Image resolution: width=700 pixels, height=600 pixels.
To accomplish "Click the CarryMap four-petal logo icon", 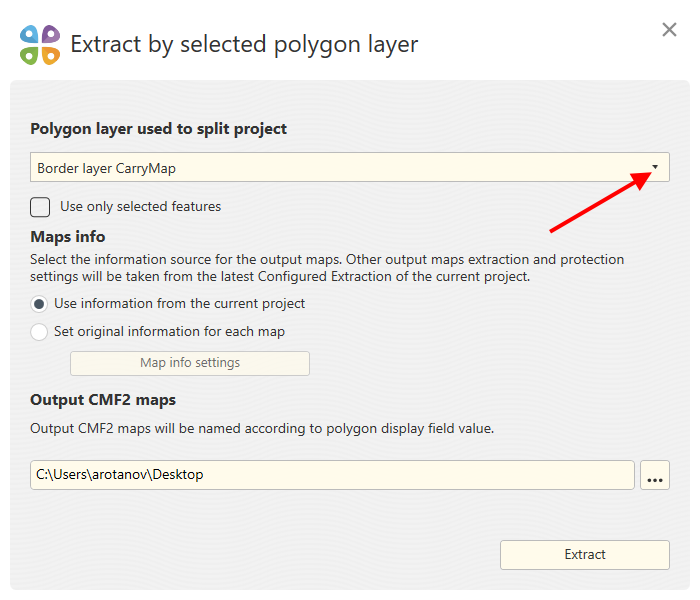I will [40, 45].
